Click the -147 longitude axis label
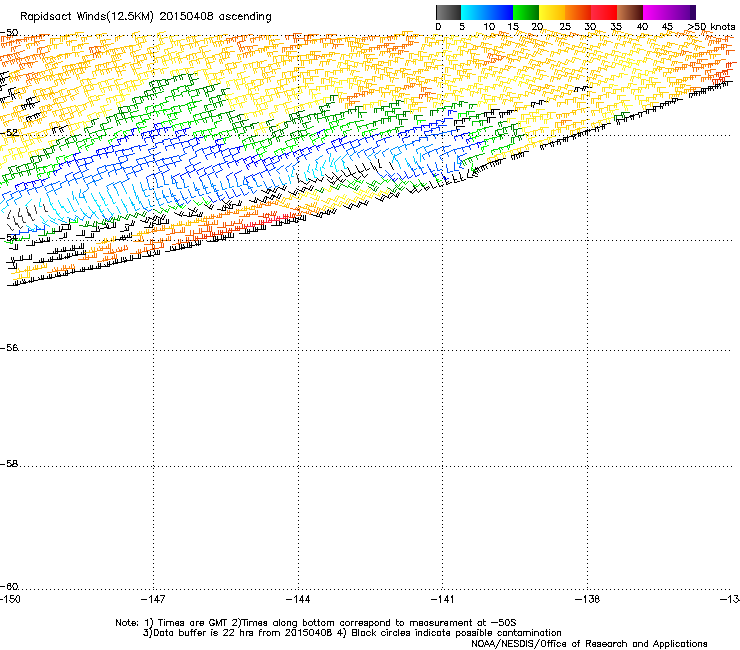The image size is (740, 650). coord(153,599)
